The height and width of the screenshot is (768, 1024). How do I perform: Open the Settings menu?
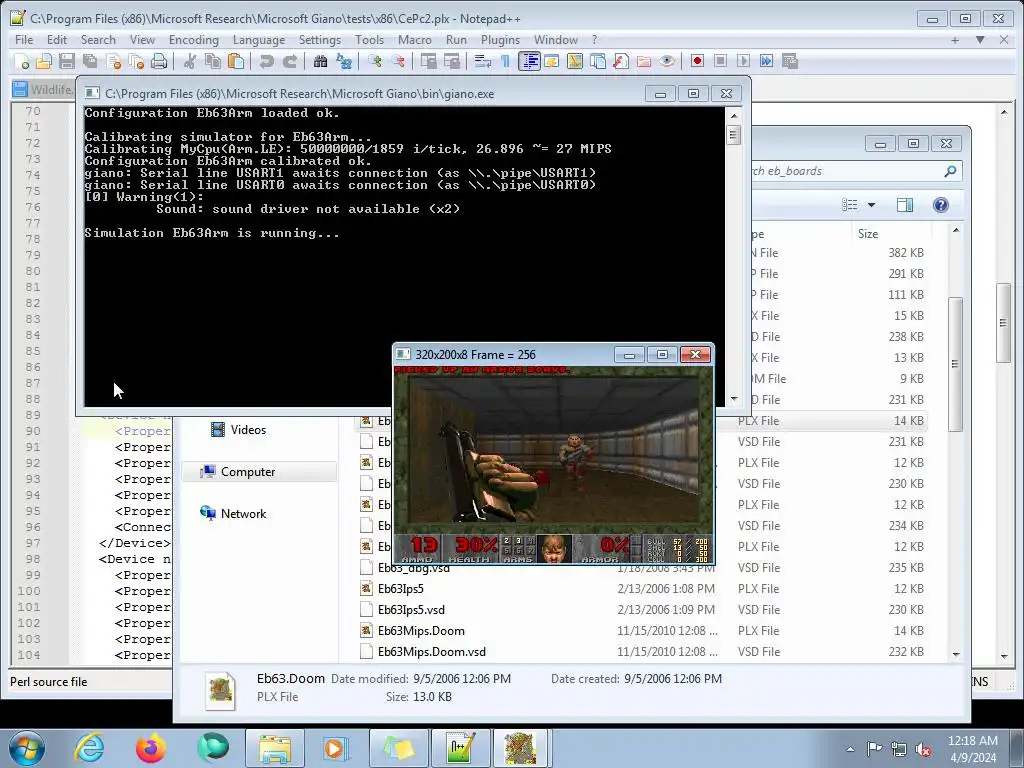320,40
